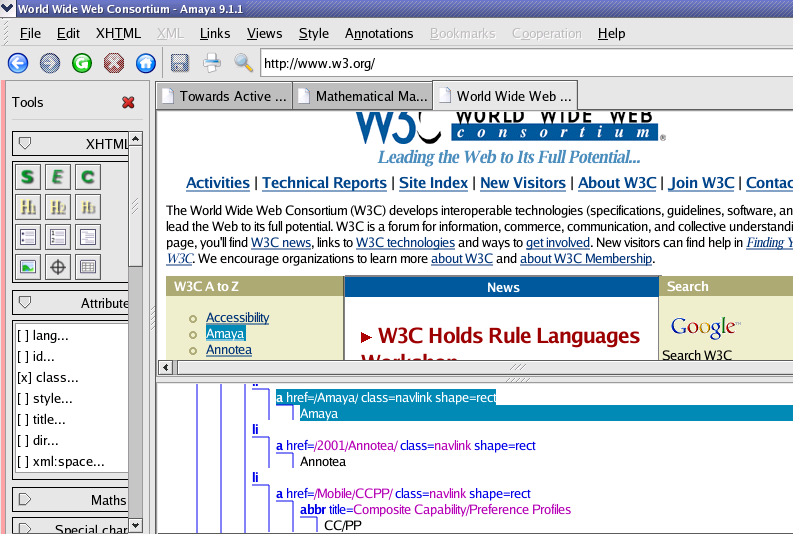The image size is (793, 534).
Task: Open the window menu icon in title bar
Action: point(7,9)
